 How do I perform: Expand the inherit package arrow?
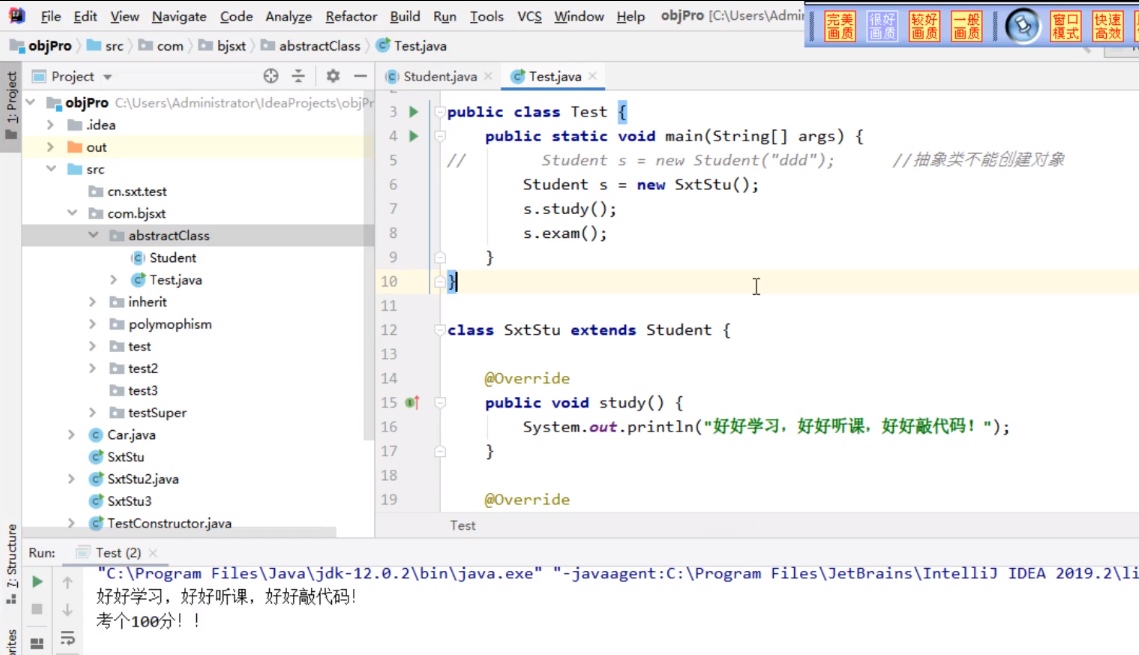click(x=92, y=302)
